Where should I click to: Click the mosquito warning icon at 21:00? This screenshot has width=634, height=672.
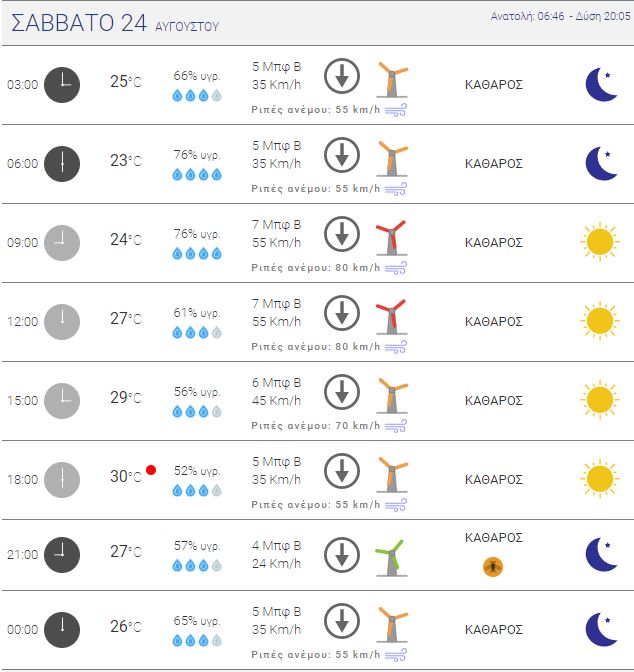[493, 567]
